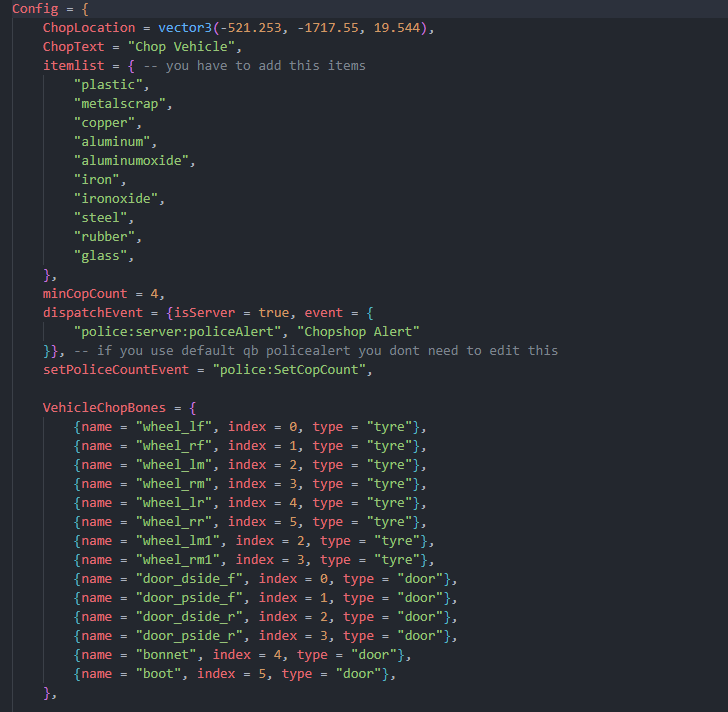Viewport: 728px width, 712px height.
Task: Click the "Chopshop Alert" string
Action: [358, 331]
